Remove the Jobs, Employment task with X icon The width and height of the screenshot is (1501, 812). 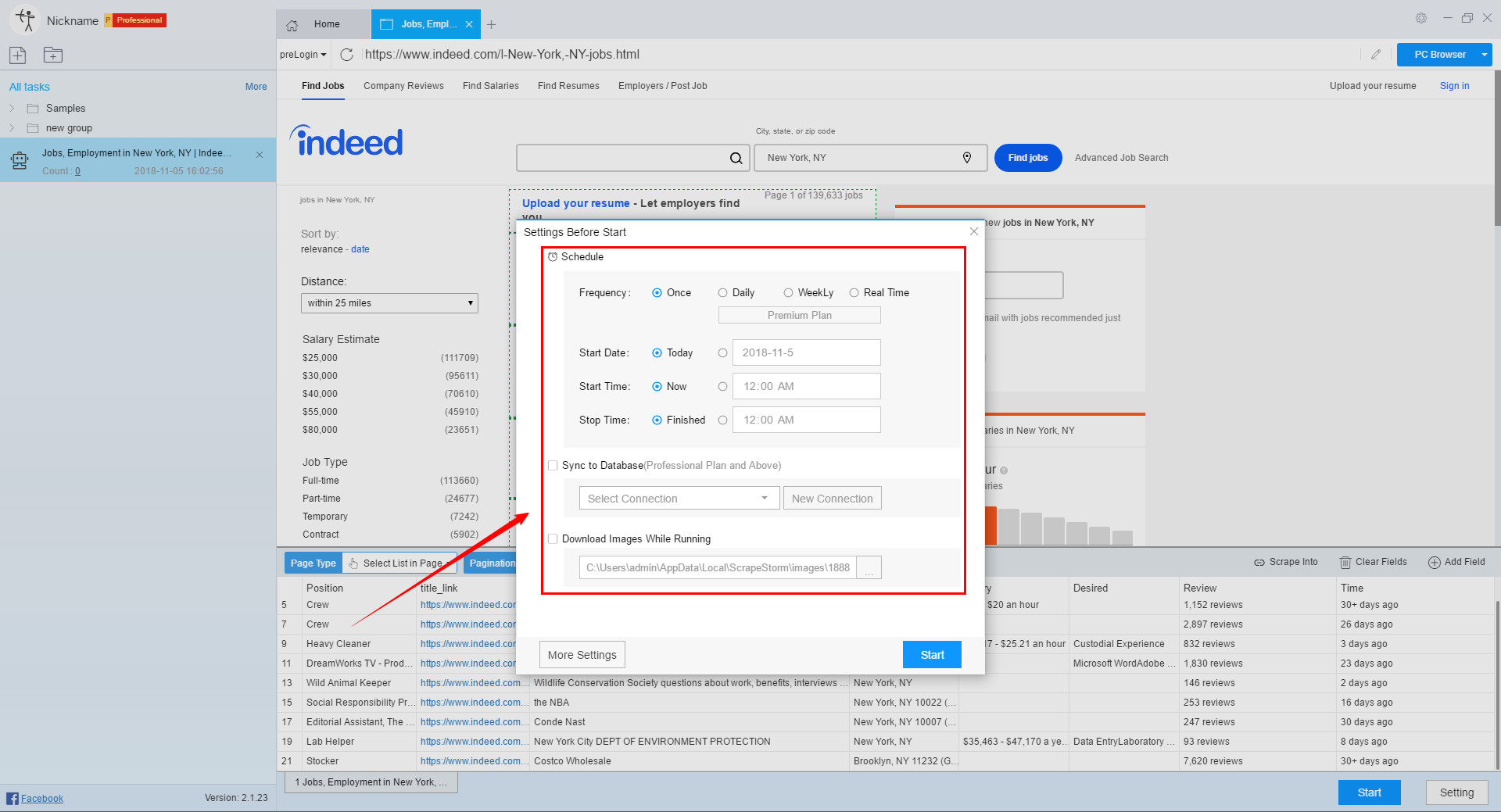[260, 155]
